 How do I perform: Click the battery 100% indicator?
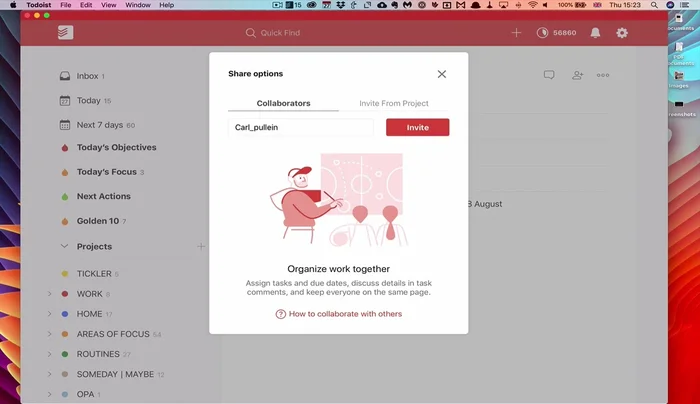pos(571,5)
